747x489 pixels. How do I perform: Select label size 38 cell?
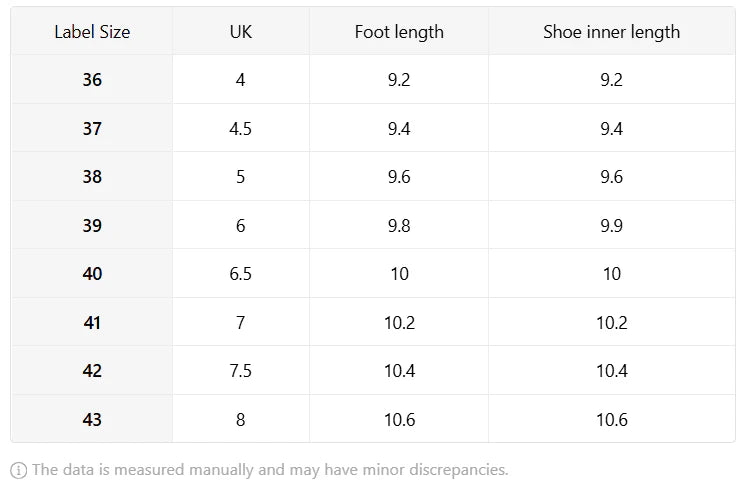[x=92, y=177]
